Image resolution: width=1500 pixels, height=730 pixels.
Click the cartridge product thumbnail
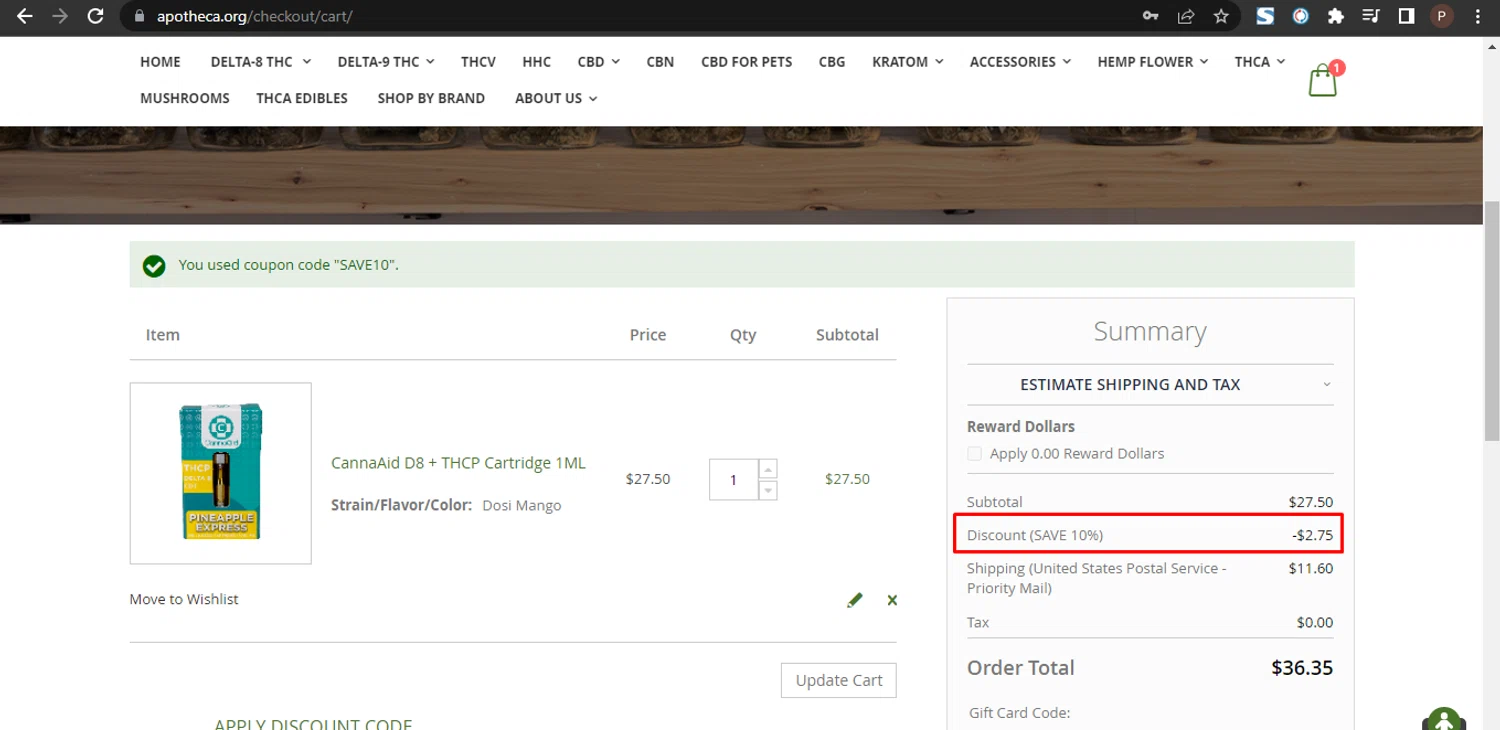pyautogui.click(x=221, y=473)
